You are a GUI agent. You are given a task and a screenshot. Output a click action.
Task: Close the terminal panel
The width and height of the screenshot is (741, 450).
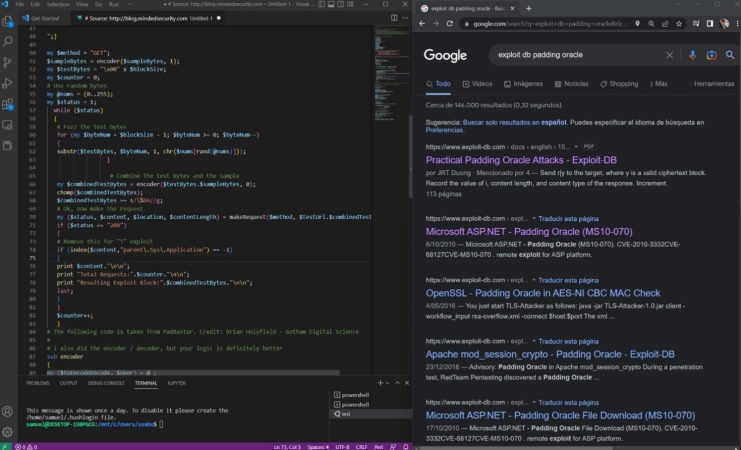pos(407,383)
